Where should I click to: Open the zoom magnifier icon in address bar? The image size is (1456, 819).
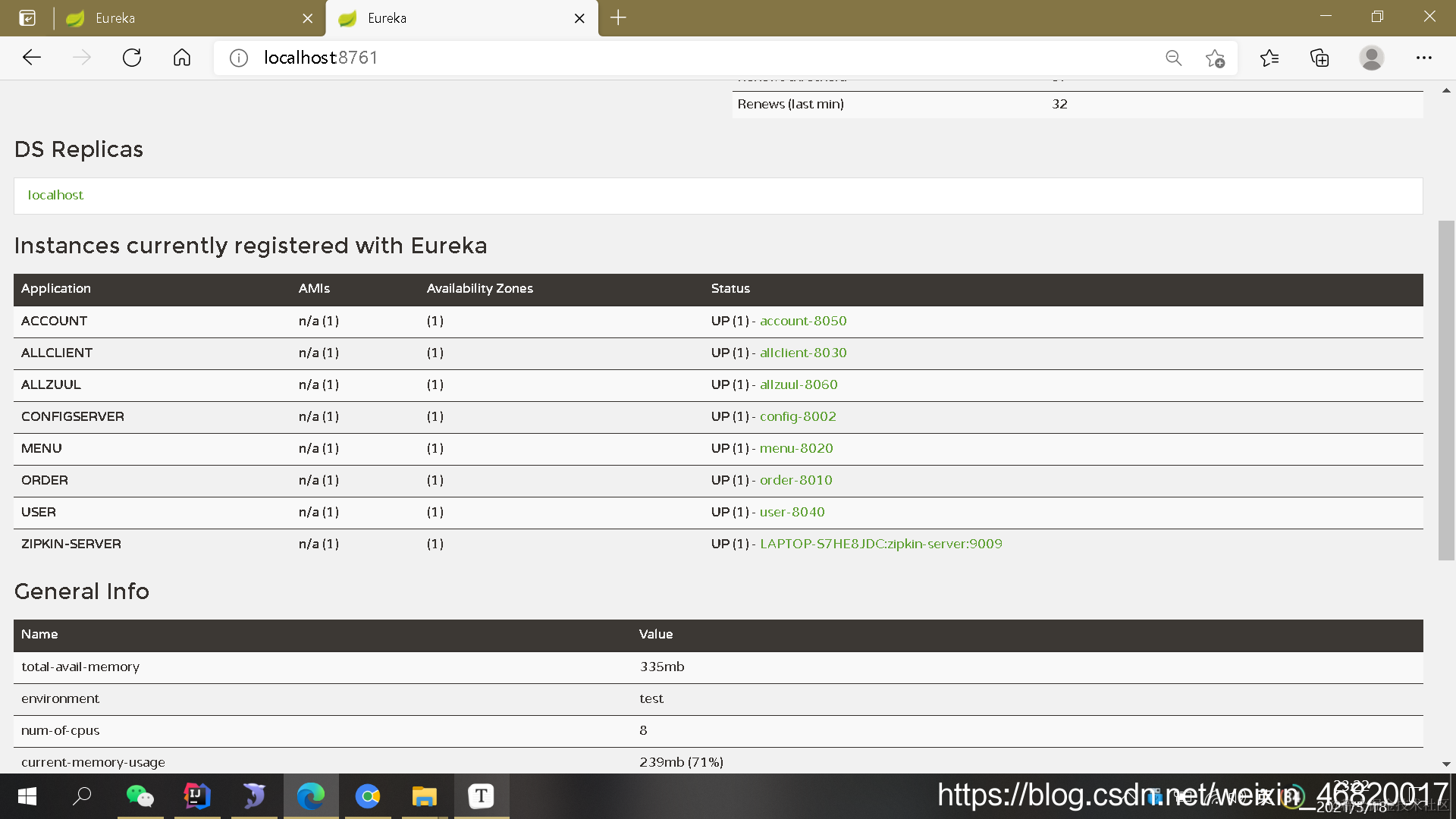pos(1173,58)
